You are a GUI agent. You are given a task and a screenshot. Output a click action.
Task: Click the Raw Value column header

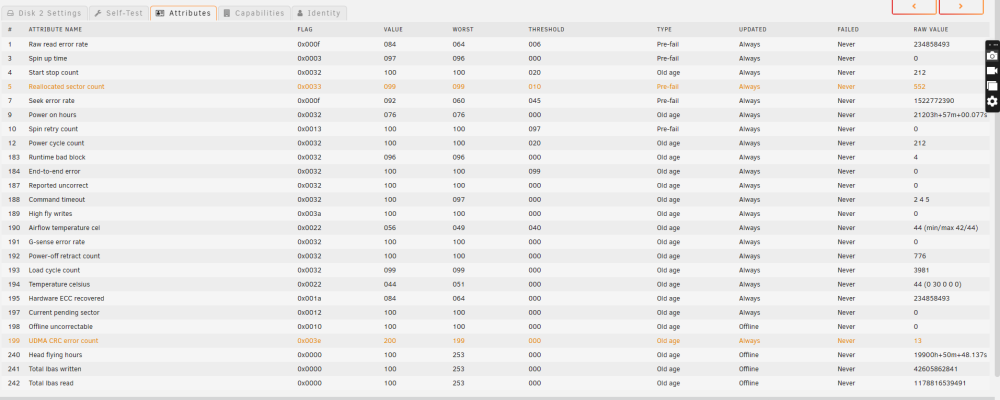(x=930, y=30)
